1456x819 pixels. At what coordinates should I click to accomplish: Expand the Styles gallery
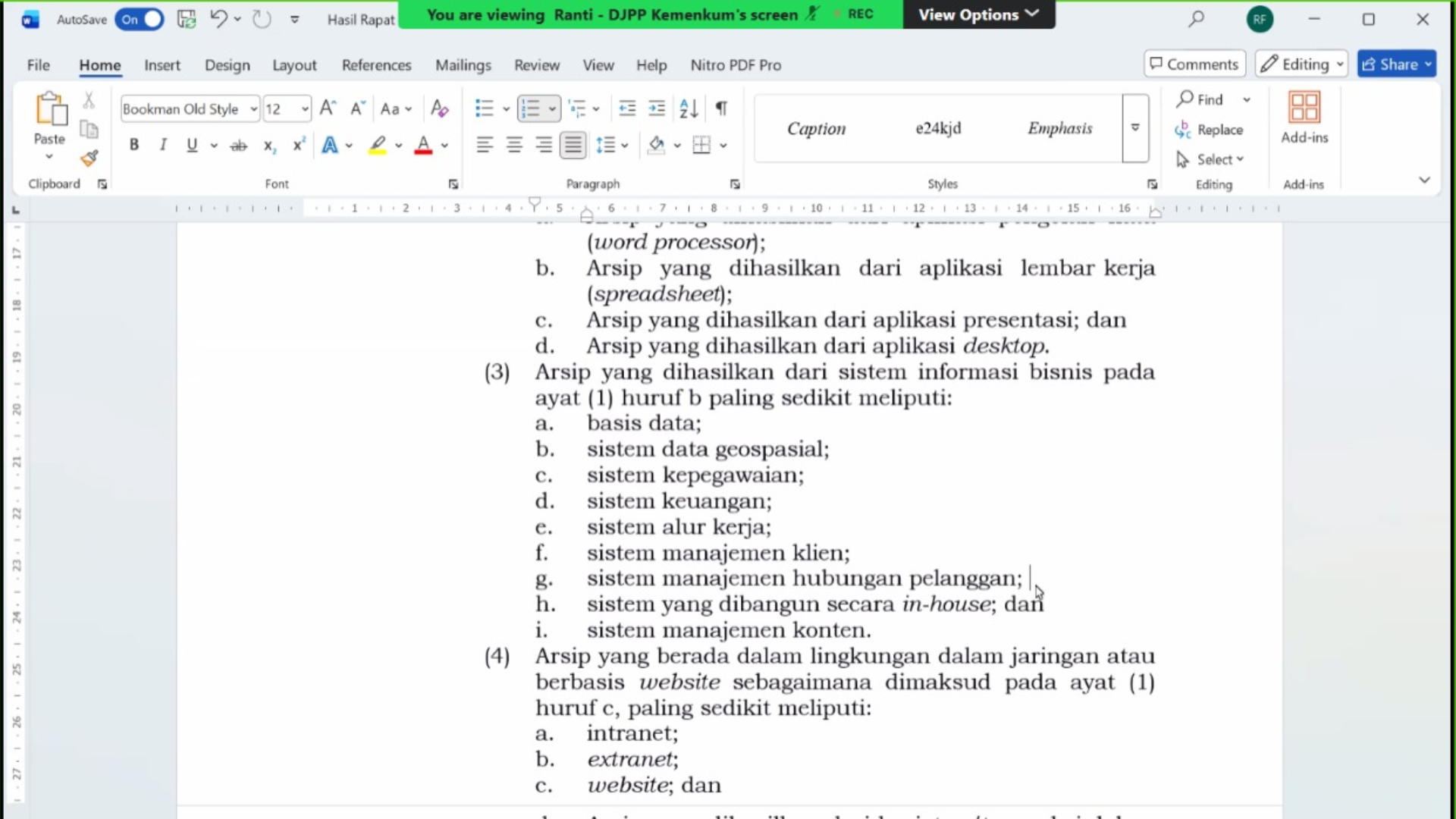click(x=1135, y=128)
